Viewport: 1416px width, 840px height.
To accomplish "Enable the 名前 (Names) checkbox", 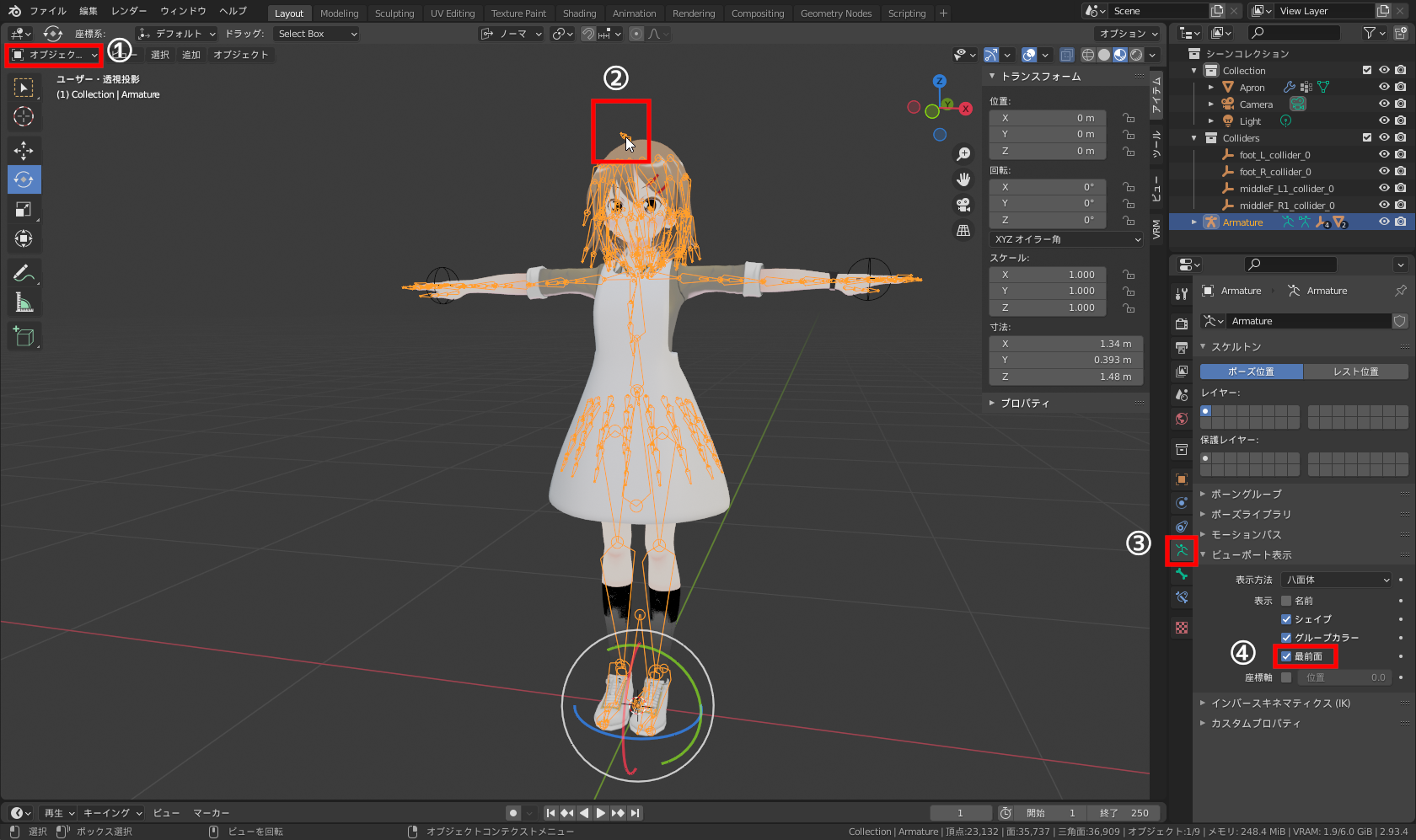I will coord(1286,601).
